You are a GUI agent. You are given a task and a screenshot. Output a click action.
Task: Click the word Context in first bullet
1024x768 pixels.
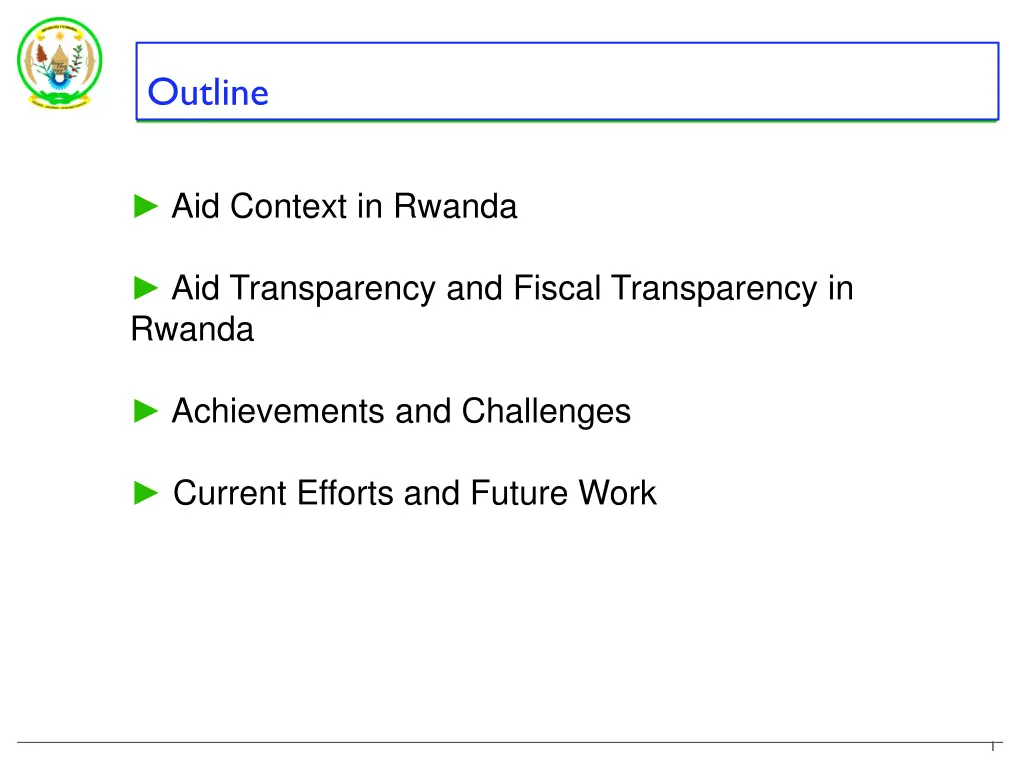[288, 206]
